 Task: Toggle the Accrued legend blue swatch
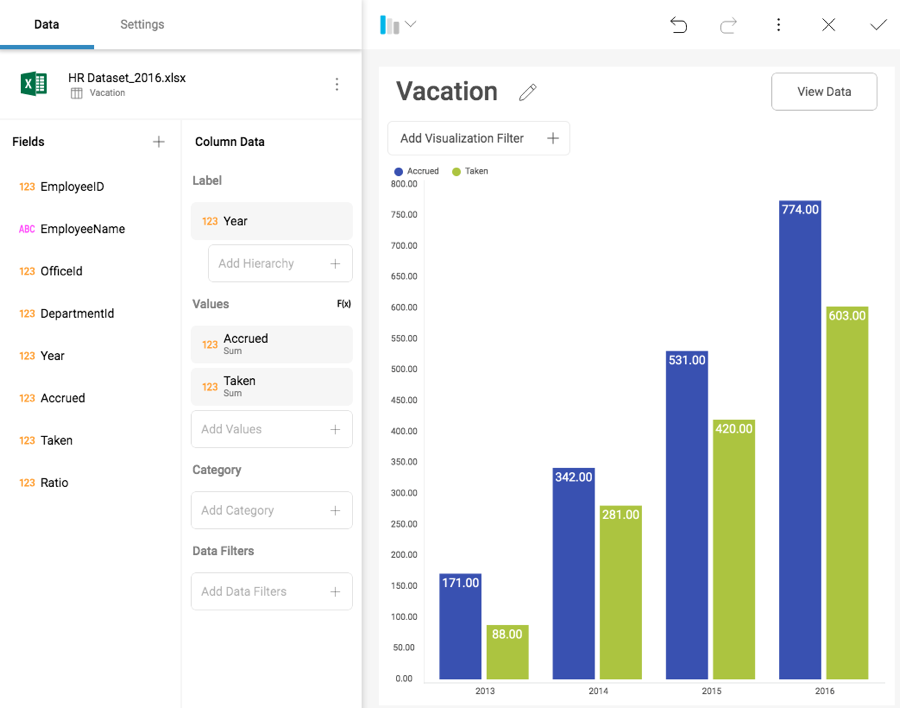click(x=399, y=171)
